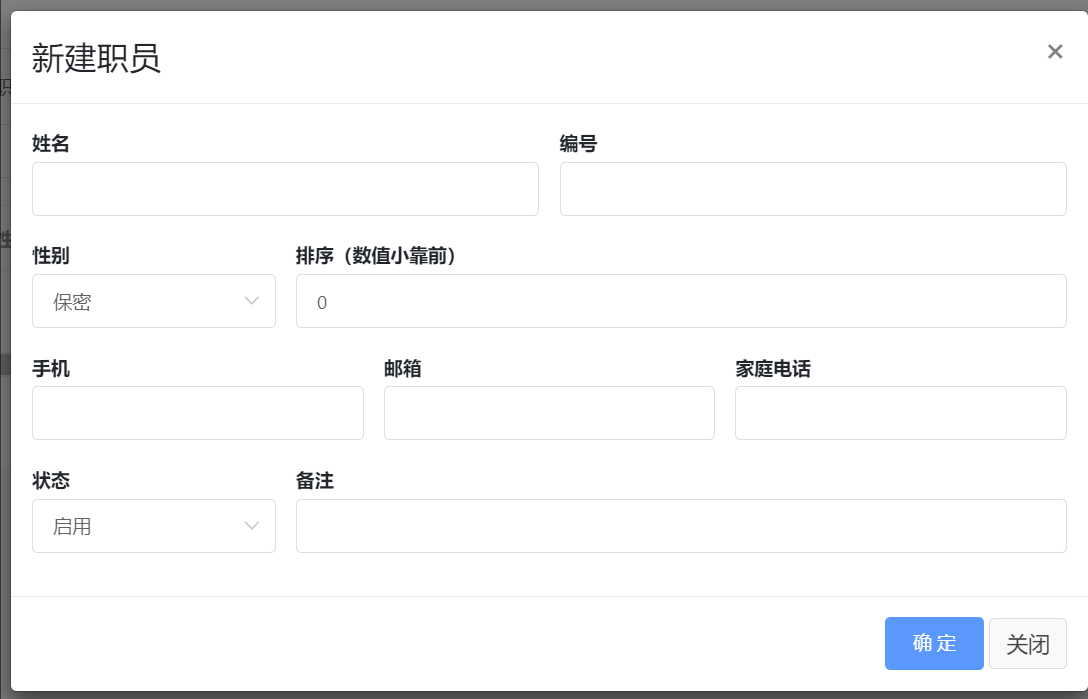Viewport: 1088px width, 699px height.
Task: Click the 姓名 field label
Action: (51, 144)
